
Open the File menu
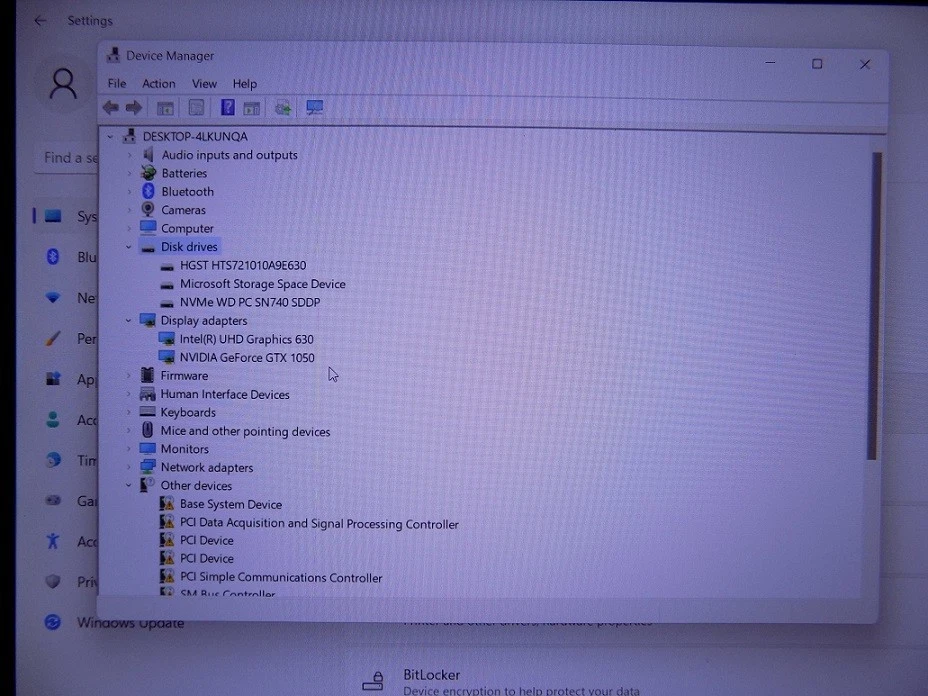pos(117,84)
